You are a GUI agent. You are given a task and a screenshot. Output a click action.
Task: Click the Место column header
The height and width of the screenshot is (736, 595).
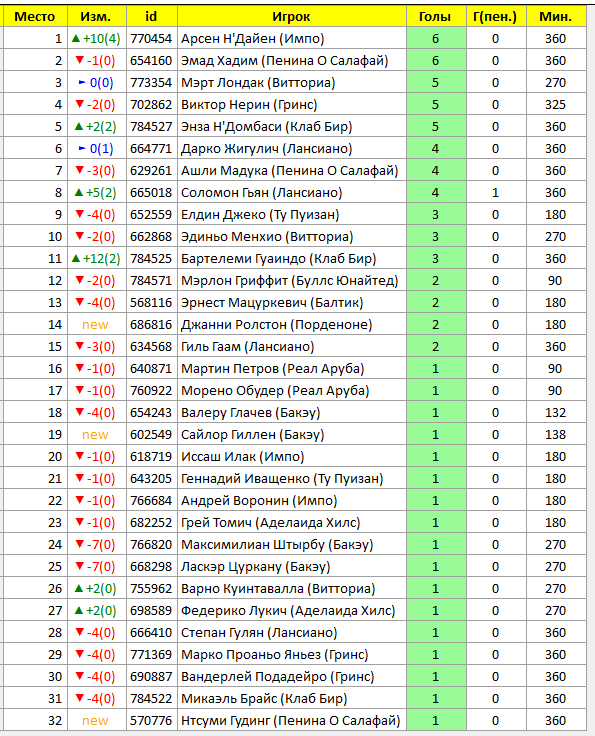coord(35,17)
